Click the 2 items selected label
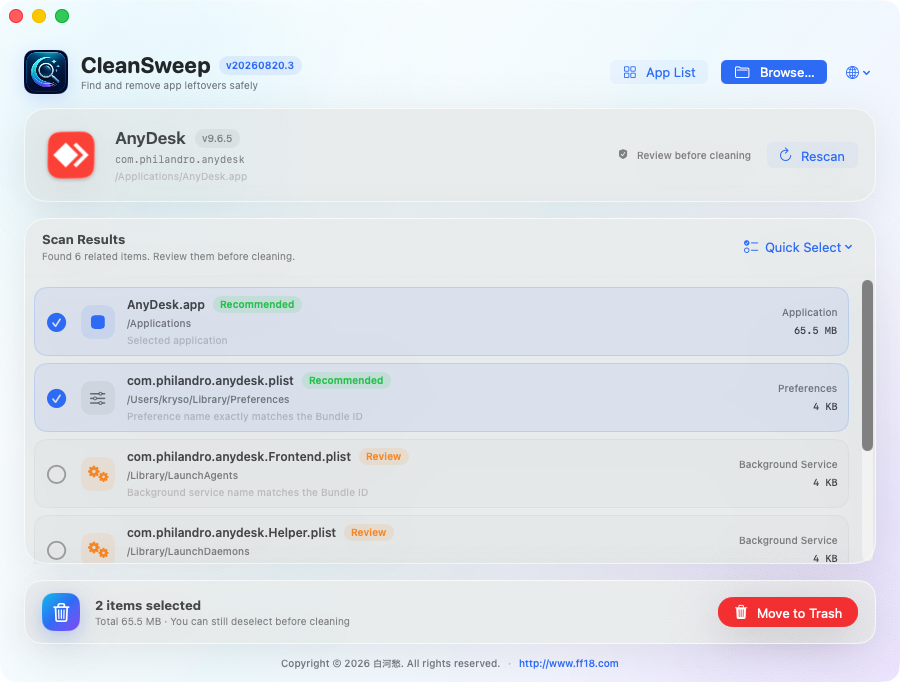900x682 pixels. coord(148,605)
